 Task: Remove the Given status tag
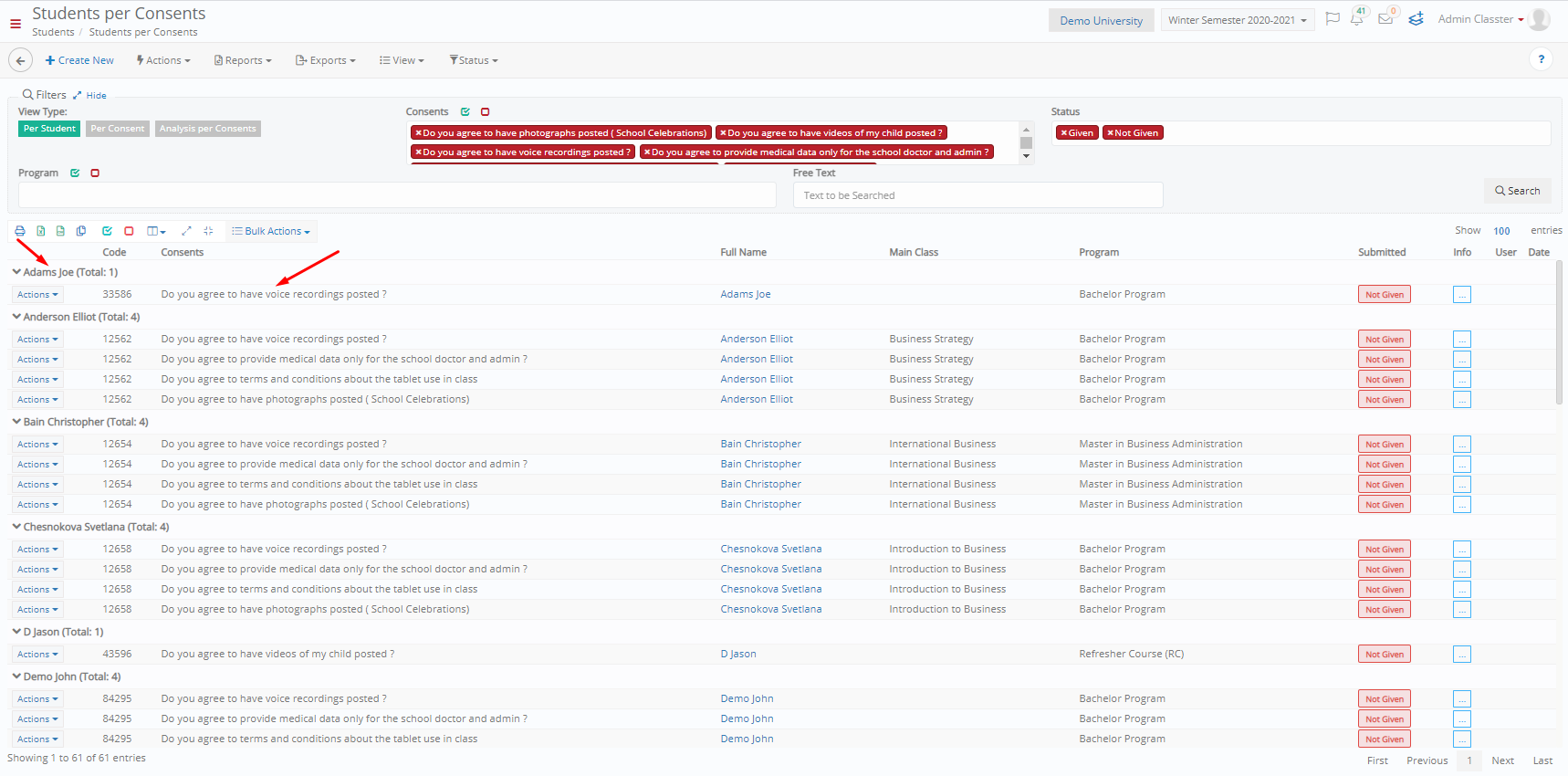tap(1063, 133)
